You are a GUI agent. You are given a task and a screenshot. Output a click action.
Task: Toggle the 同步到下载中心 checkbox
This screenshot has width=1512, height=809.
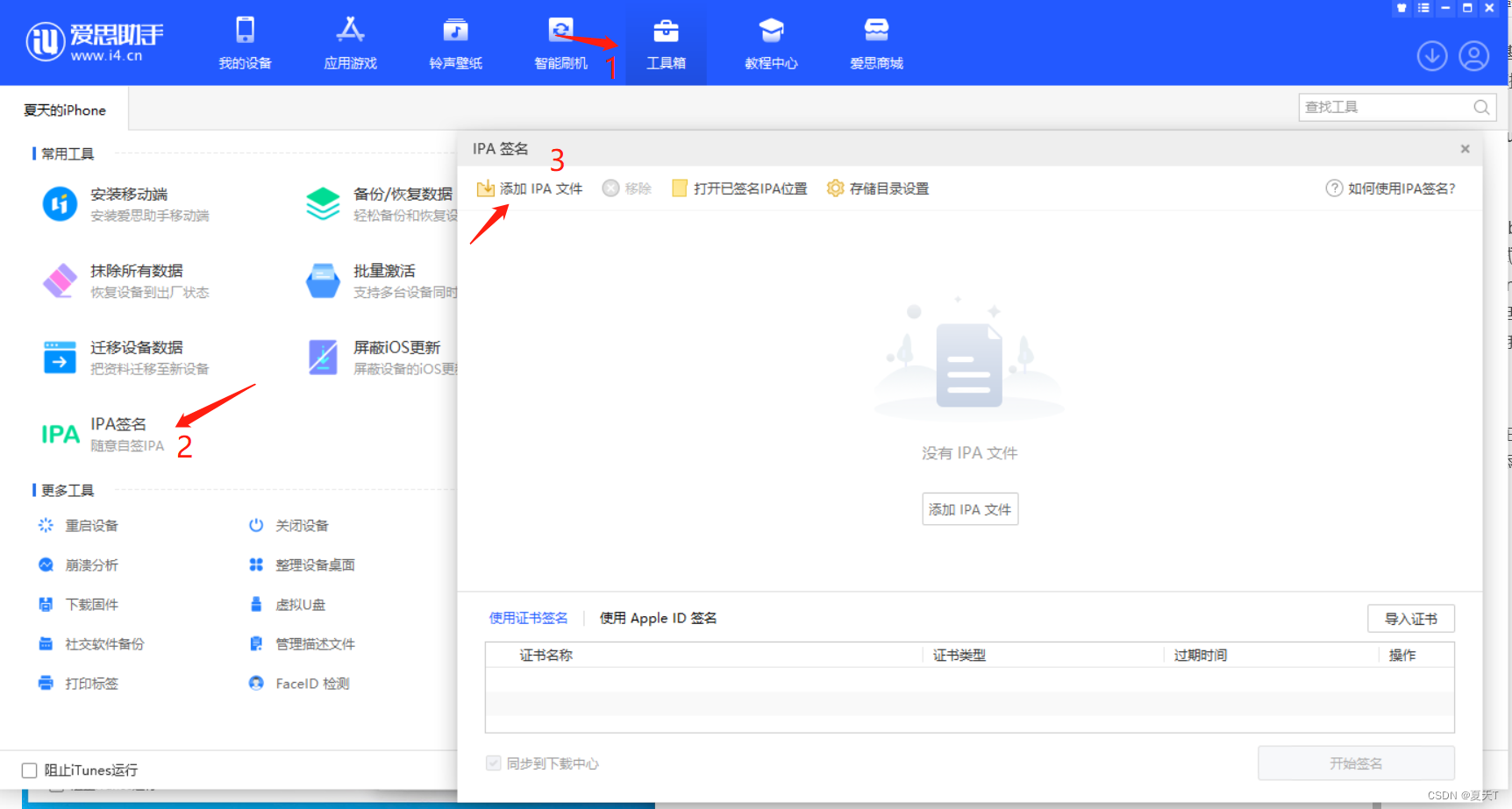[x=494, y=763]
